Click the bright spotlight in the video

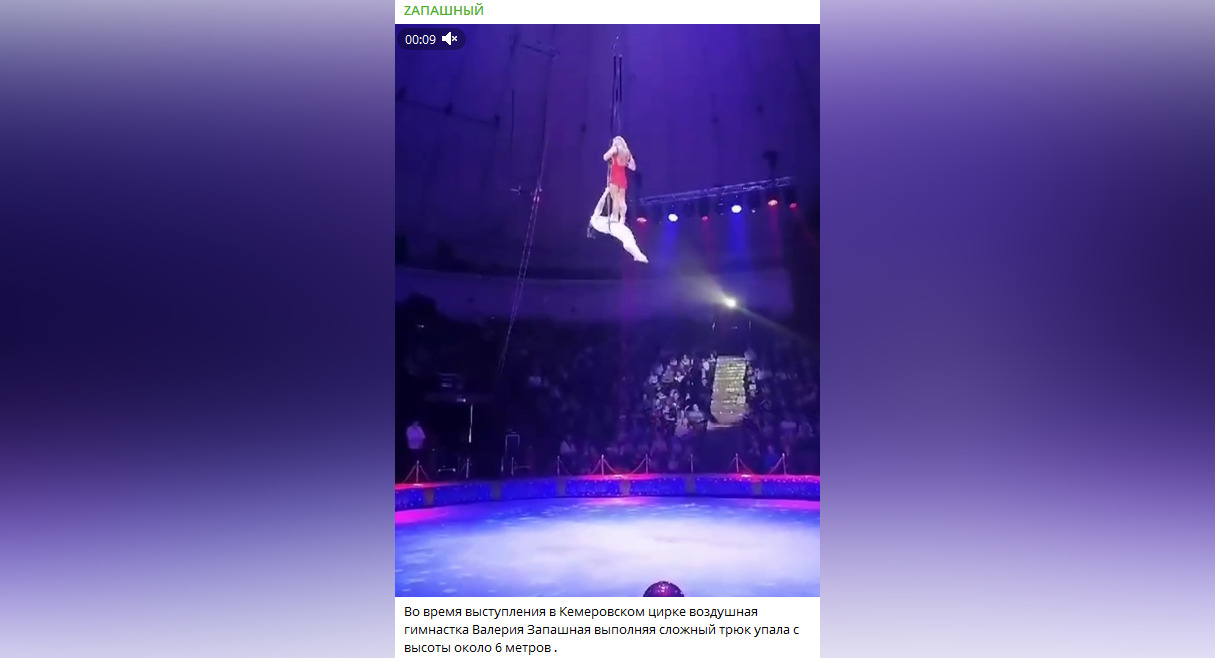point(729,302)
